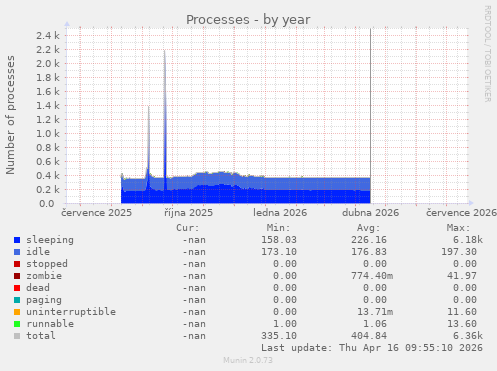Select the 'sleeping' legend label
The height and width of the screenshot is (371, 497).
pyautogui.click(x=50, y=240)
